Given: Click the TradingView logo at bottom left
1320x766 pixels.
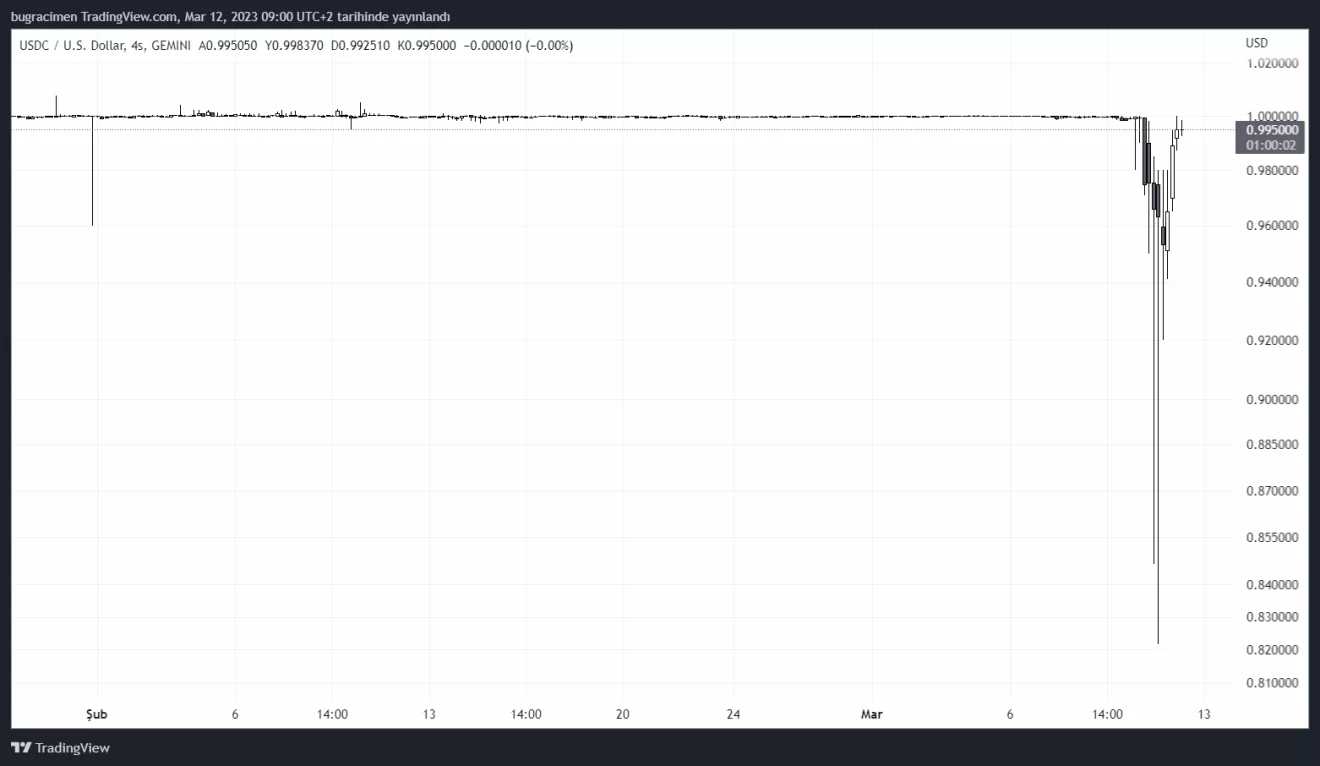Looking at the screenshot, I should (60, 748).
